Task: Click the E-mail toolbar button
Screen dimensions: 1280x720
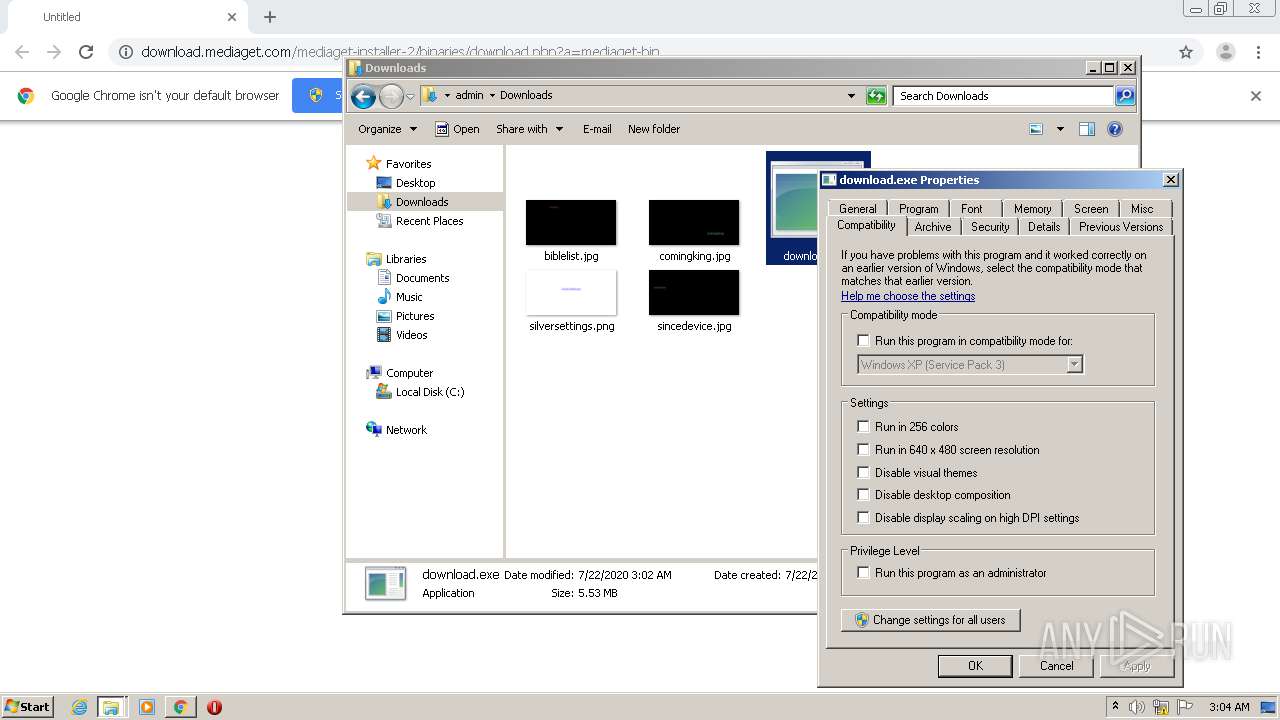Action: 597,129
